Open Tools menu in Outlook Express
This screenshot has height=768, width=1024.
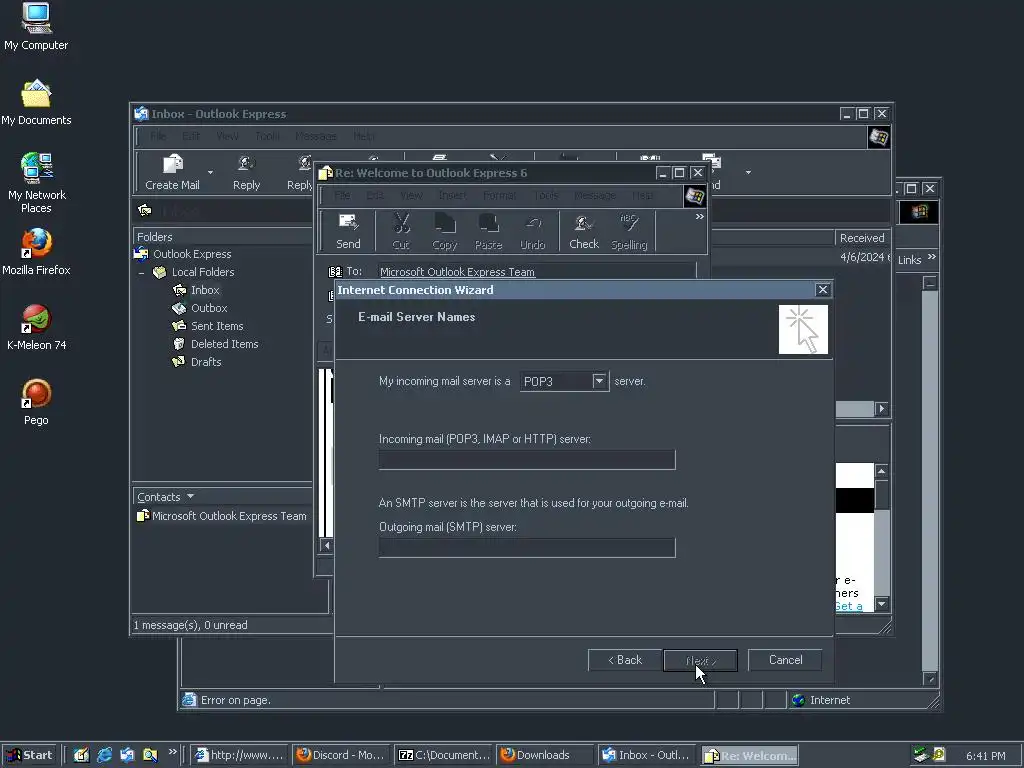267,136
